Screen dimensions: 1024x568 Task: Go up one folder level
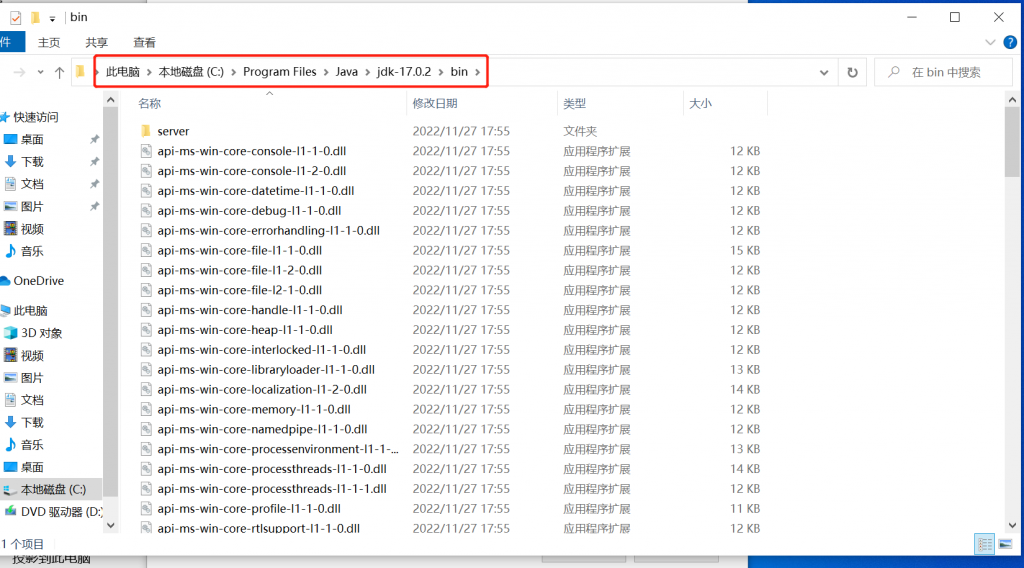[x=59, y=72]
